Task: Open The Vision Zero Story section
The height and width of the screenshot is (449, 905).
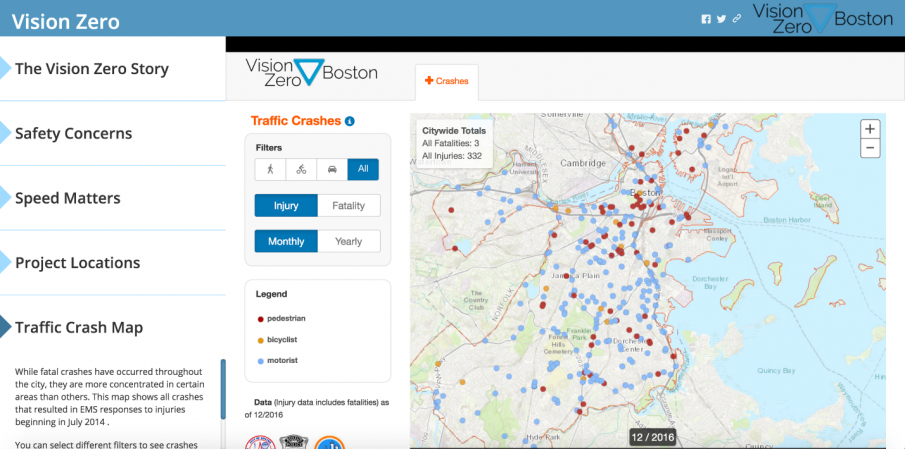Action: [92, 69]
